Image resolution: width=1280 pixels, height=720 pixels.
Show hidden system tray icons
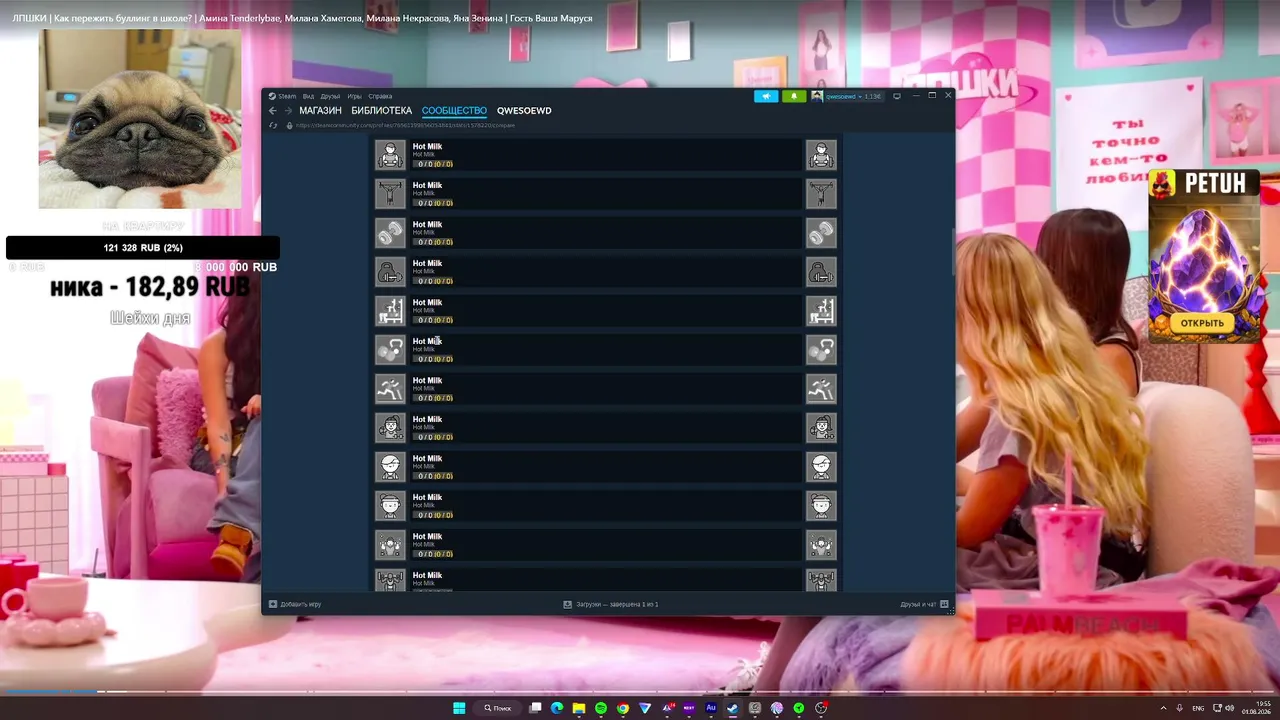tap(1163, 708)
